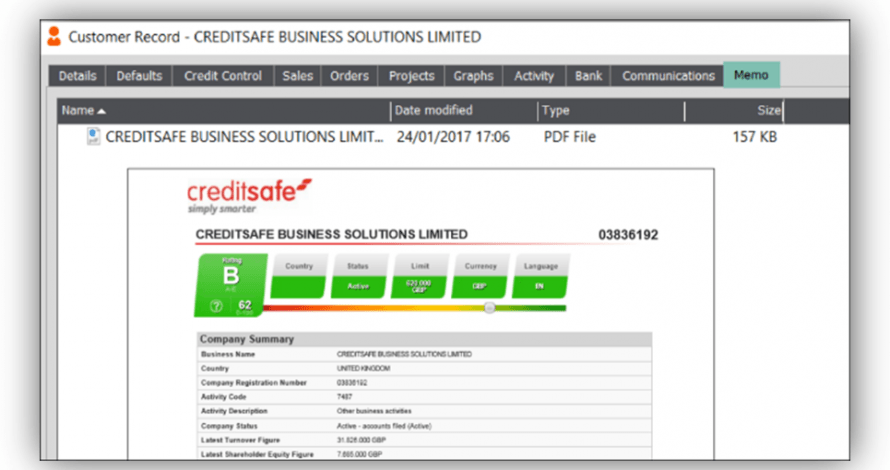Image resolution: width=890 pixels, height=470 pixels.
Task: Click the report title CREDITSAFE BUSINESS SOLUTIONS LIMITED
Action: click(331, 234)
